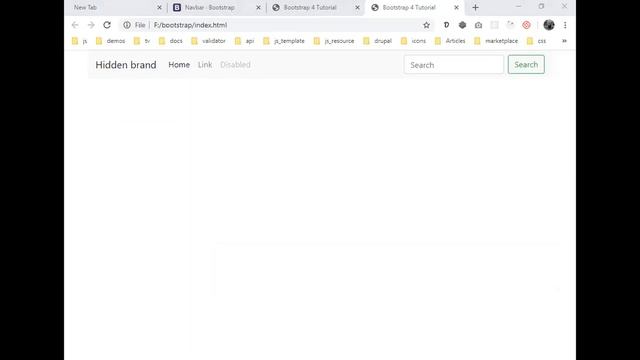Image resolution: width=640 pixels, height=360 pixels.
Task: Open the js_template bookmarks folder
Action: point(284,41)
